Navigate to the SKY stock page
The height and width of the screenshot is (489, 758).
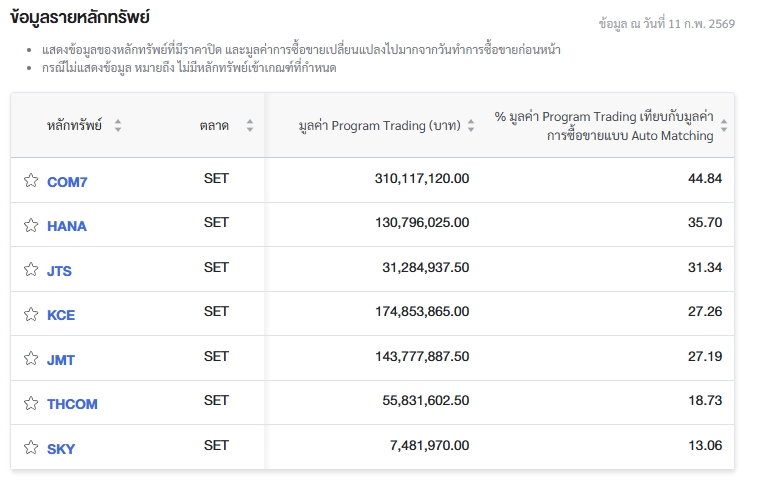pyautogui.click(x=61, y=448)
